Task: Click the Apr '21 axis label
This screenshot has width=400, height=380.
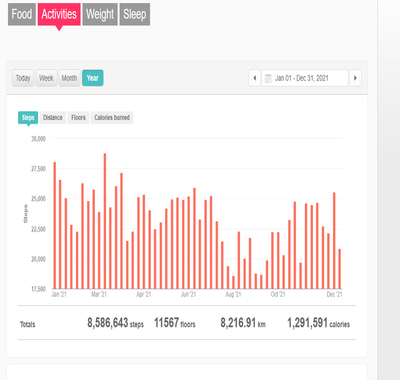Action: [144, 294]
